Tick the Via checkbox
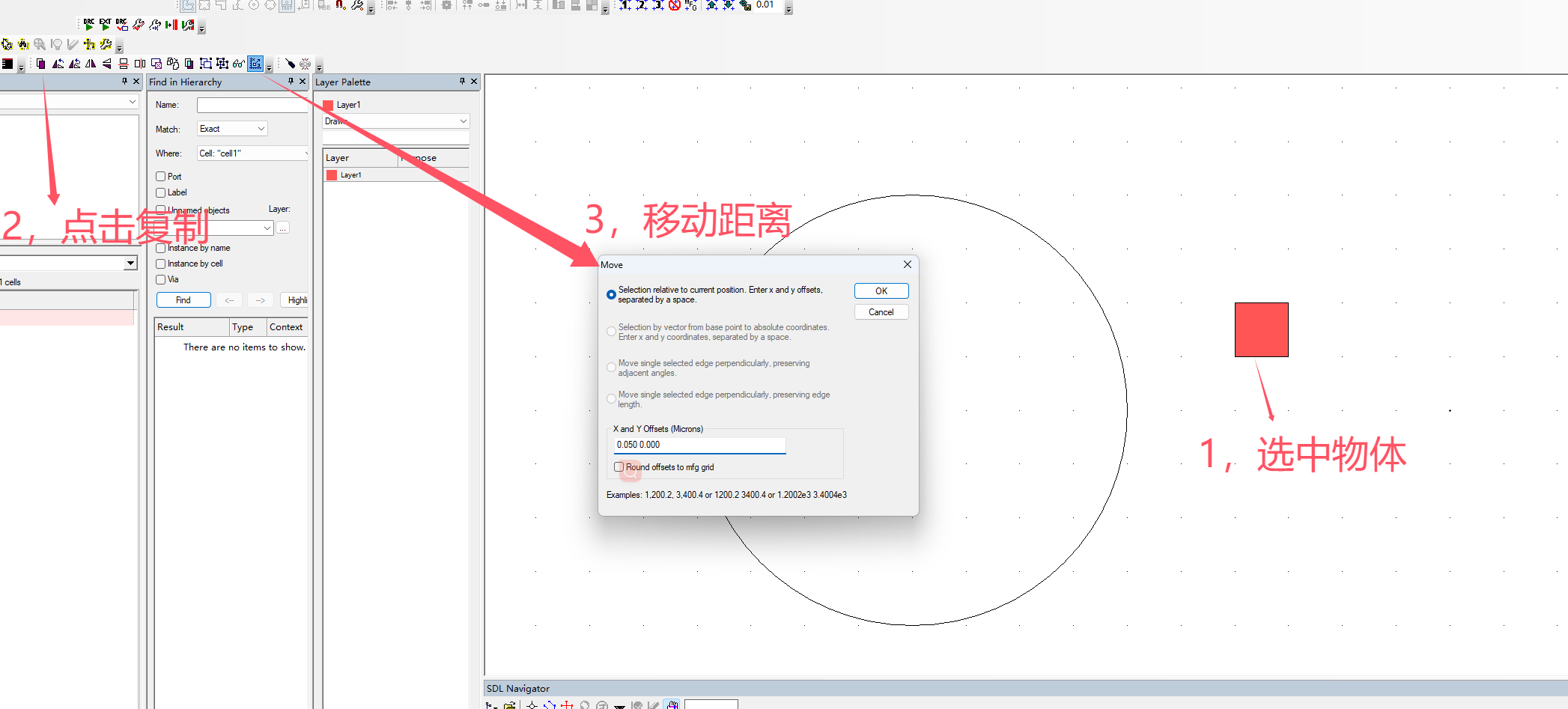The width and height of the screenshot is (1568, 709). (x=160, y=279)
